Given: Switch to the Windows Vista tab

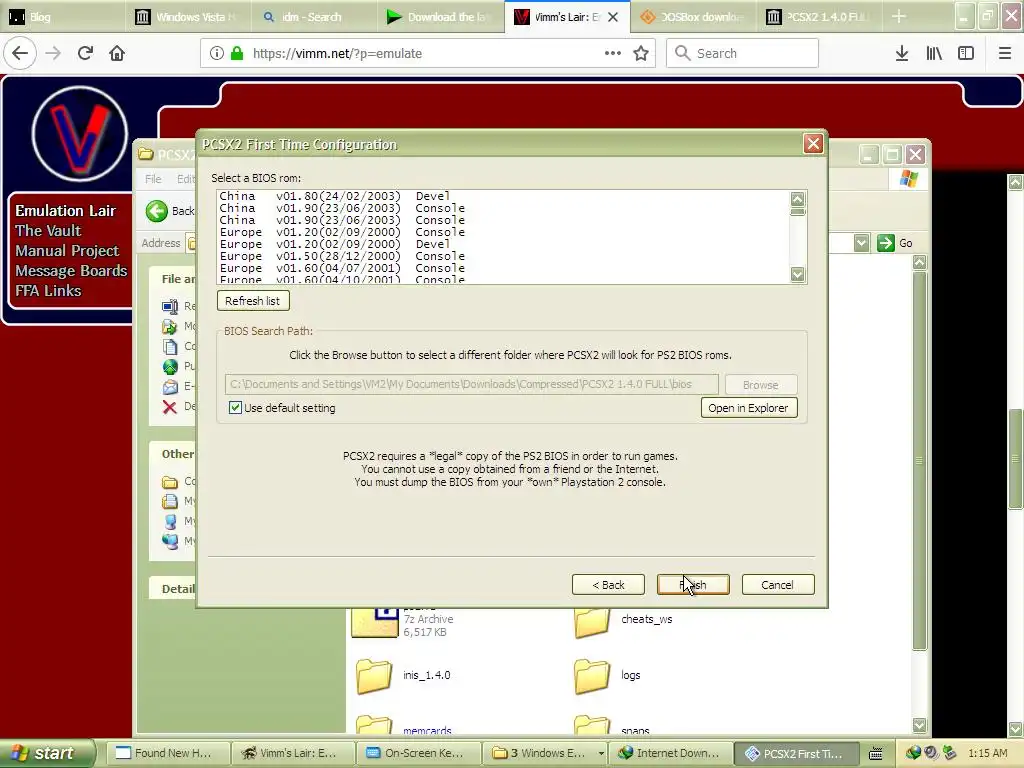Looking at the screenshot, I should click(x=188, y=17).
